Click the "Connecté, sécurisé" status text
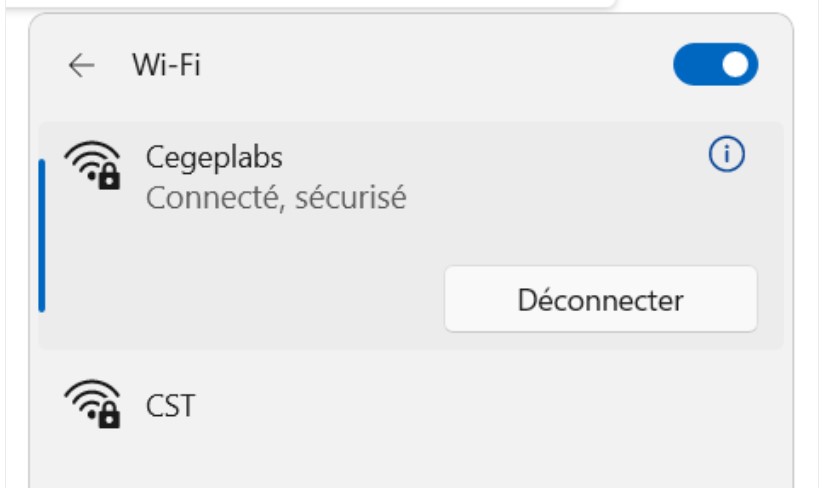Screen dimensions: 840x488 click(276, 197)
